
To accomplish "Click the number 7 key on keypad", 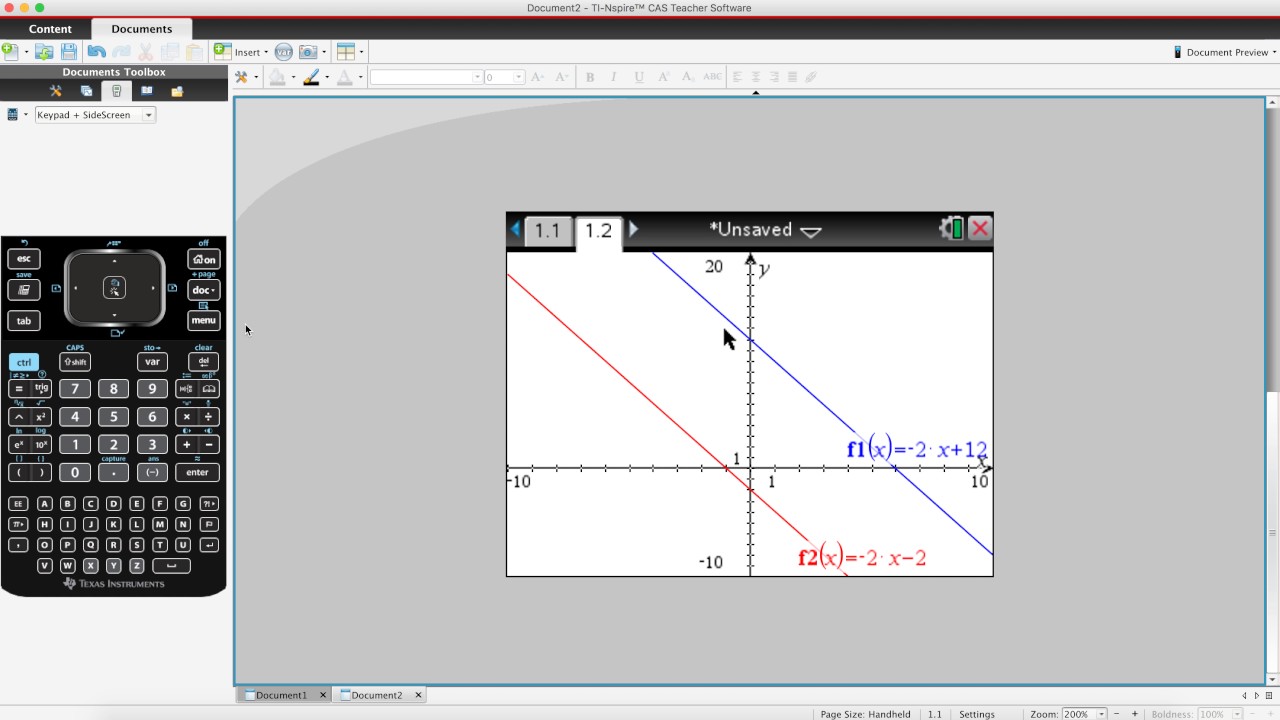I will (75, 388).
